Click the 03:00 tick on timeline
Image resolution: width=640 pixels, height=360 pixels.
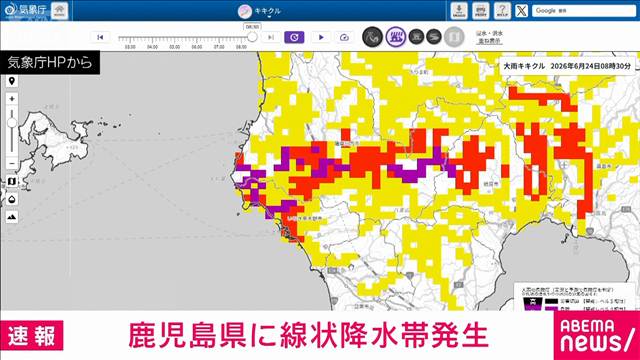[130, 47]
